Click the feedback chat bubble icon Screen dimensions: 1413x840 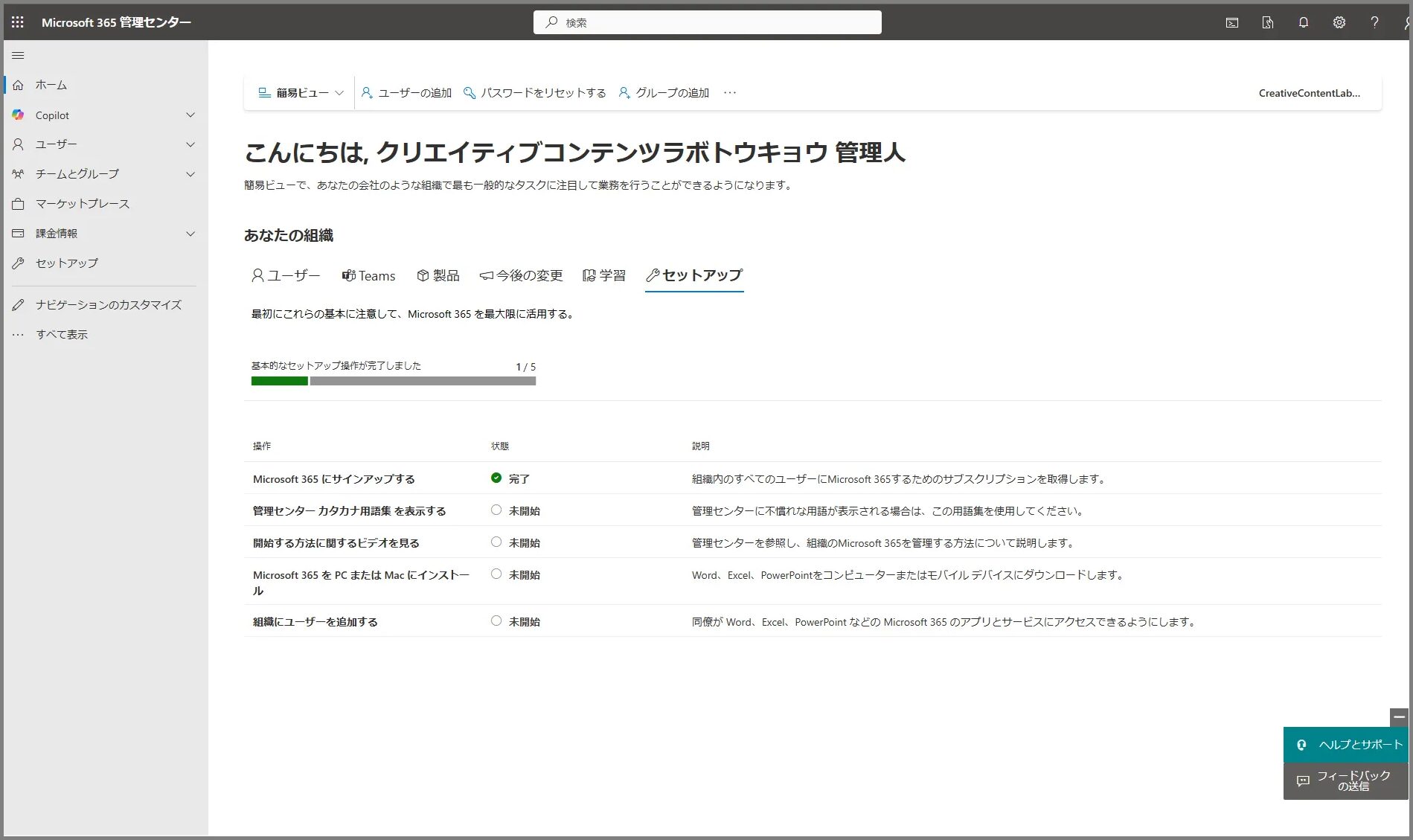1303,781
